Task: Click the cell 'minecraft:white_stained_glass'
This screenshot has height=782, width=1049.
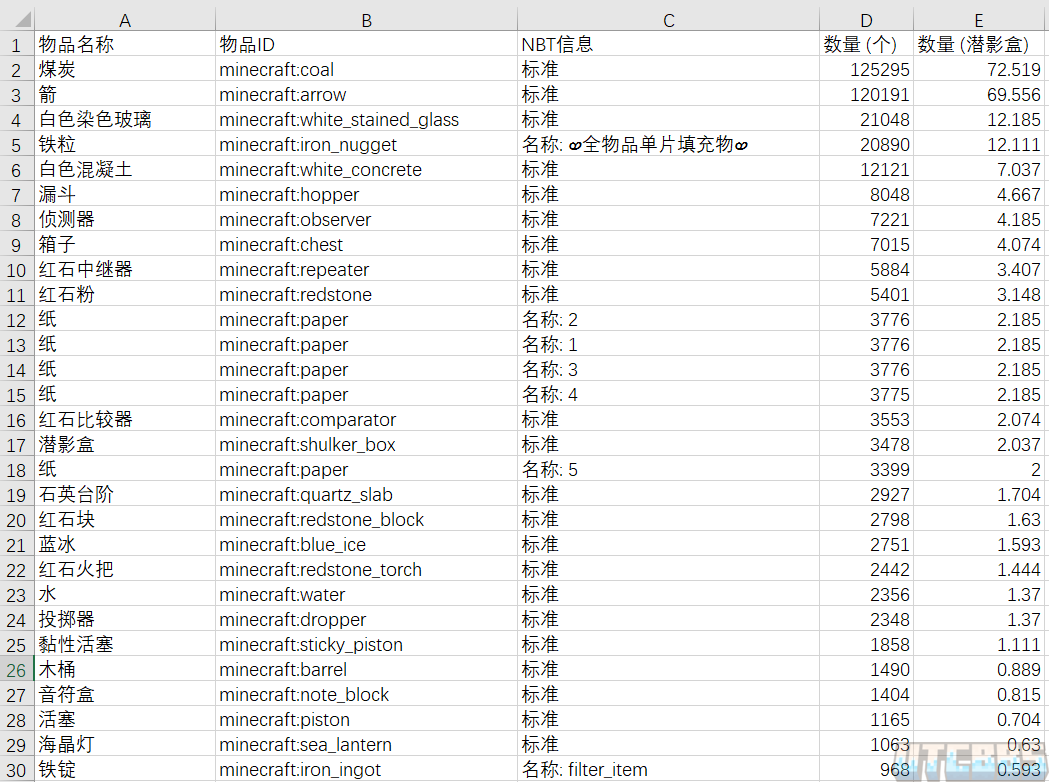Action: pos(366,119)
